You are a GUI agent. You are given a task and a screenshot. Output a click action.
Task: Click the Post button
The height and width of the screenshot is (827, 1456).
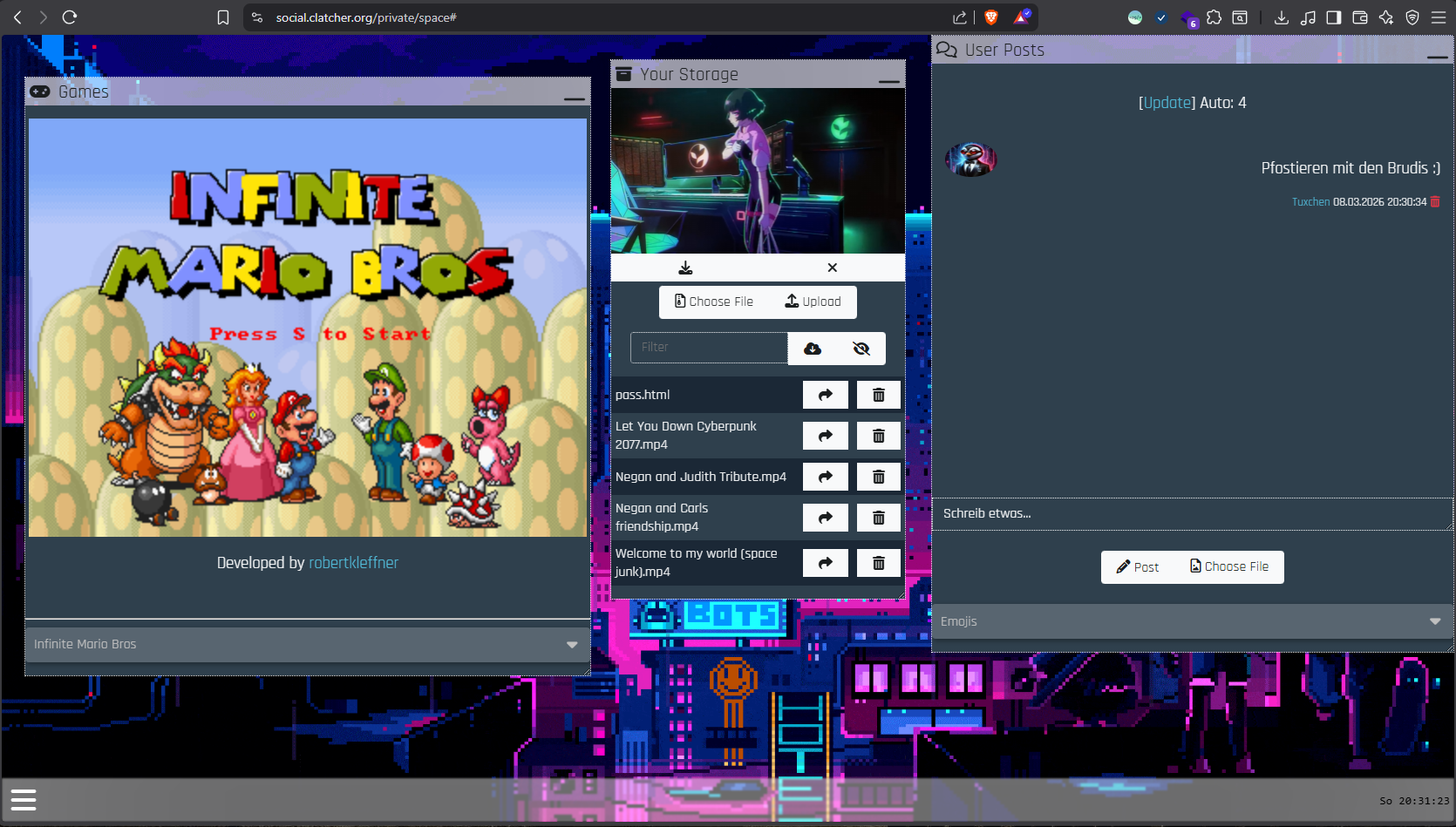1138,567
